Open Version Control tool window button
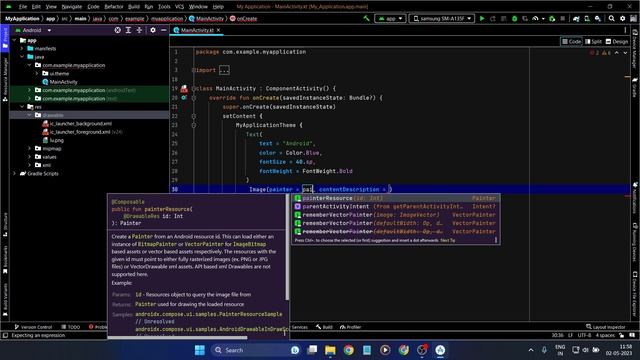Viewport: 640px width, 360px height. click(33, 327)
